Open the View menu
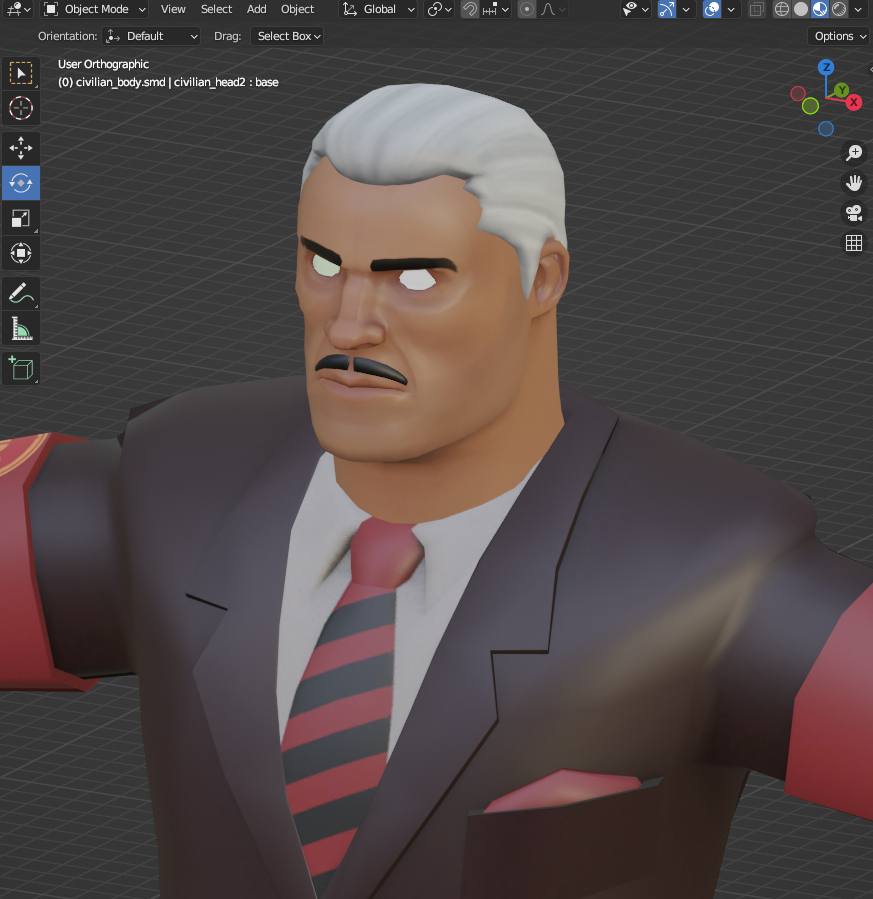The width and height of the screenshot is (873, 899). point(173,9)
